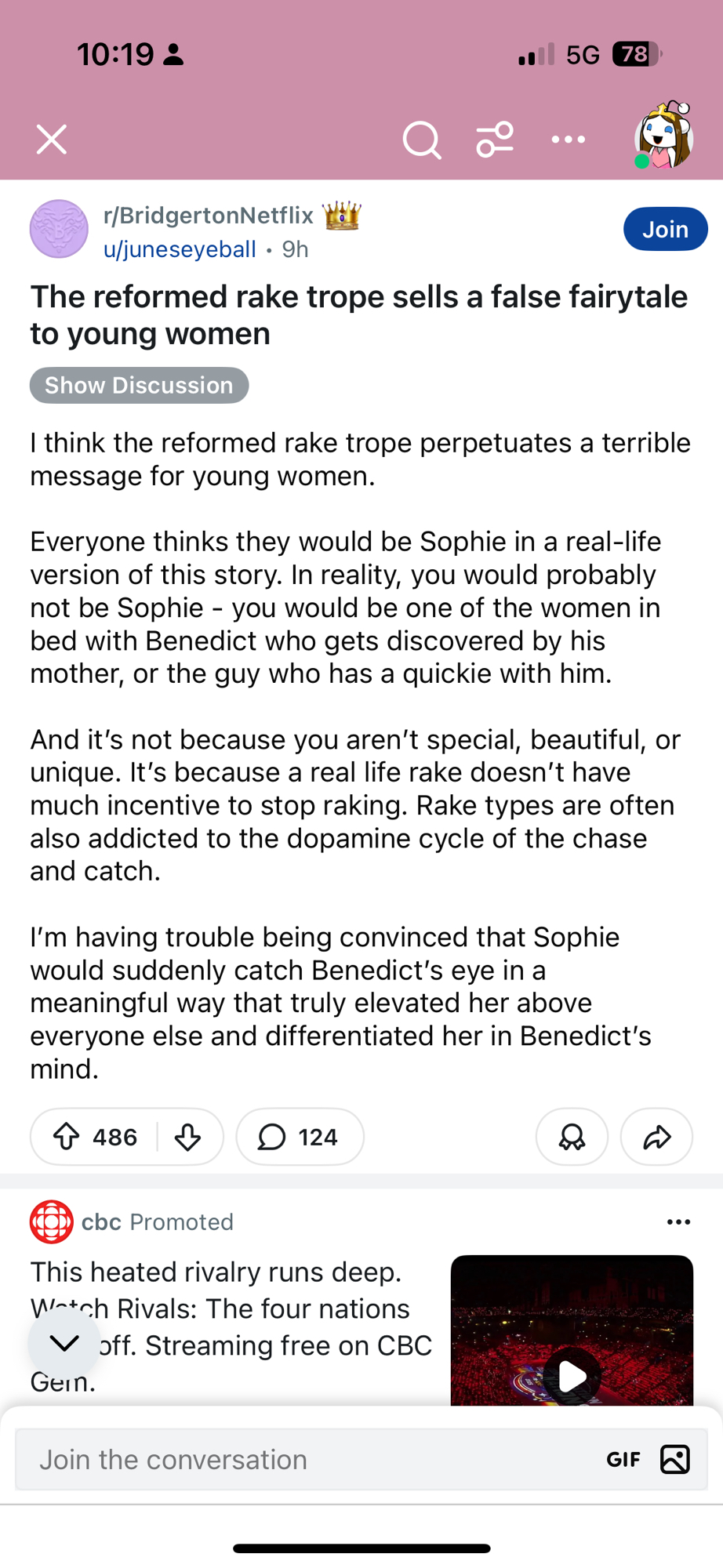Open search with the magnifier icon
The height and width of the screenshot is (1568, 723).
422,140
